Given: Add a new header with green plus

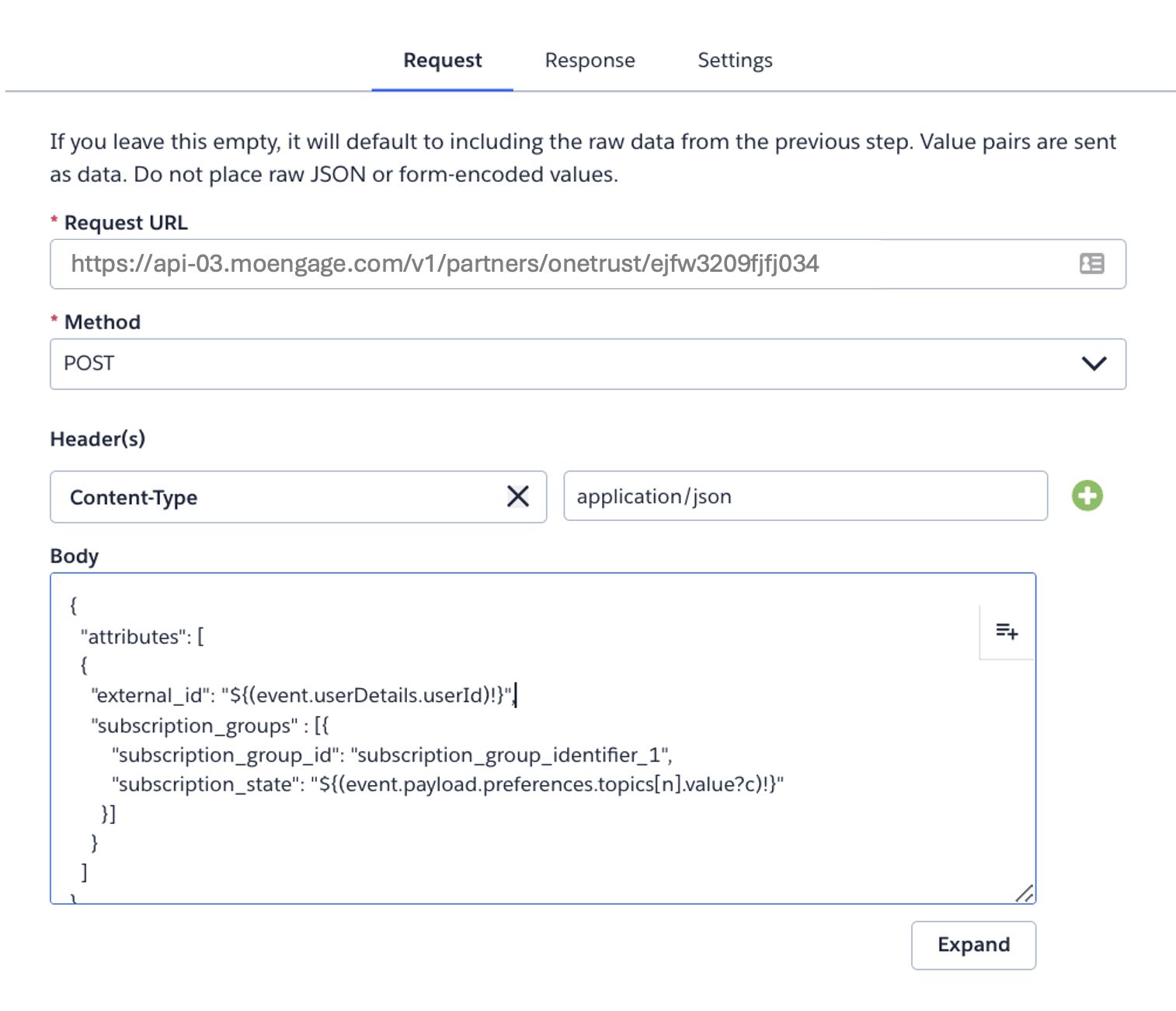Looking at the screenshot, I should (x=1087, y=495).
